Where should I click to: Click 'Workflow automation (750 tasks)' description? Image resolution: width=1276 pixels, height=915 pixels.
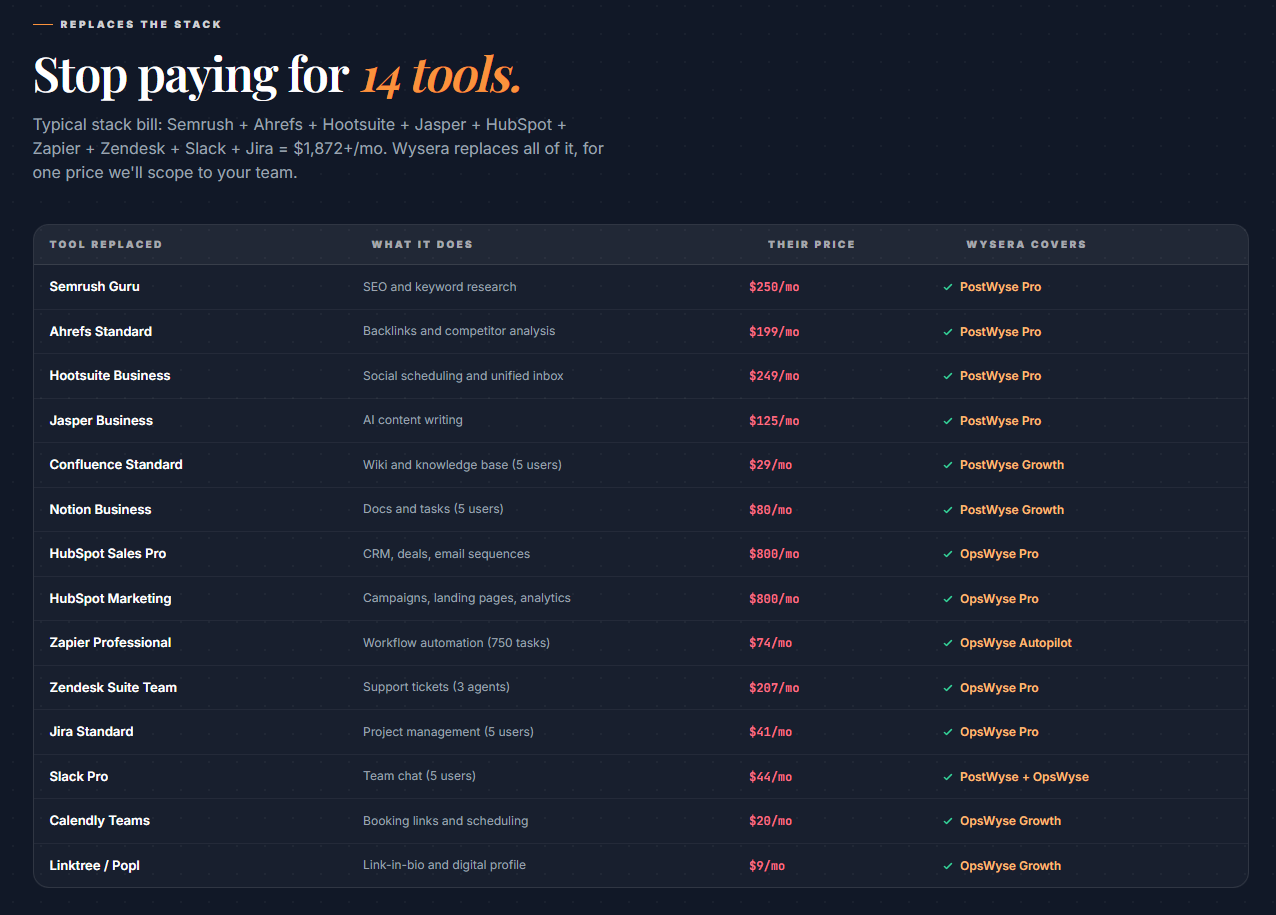tap(456, 643)
